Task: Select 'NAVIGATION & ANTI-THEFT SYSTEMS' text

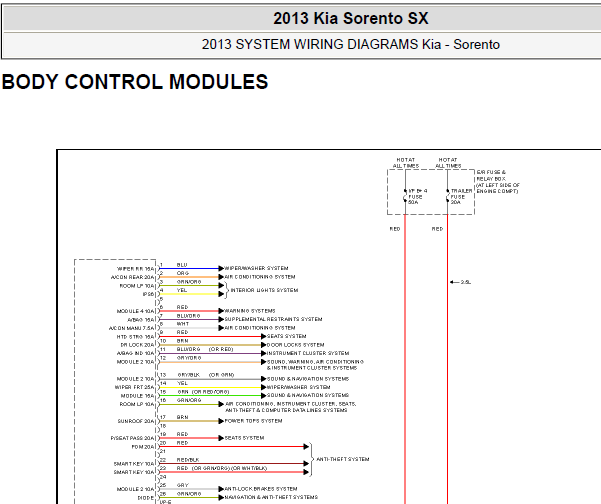Action: point(271,497)
